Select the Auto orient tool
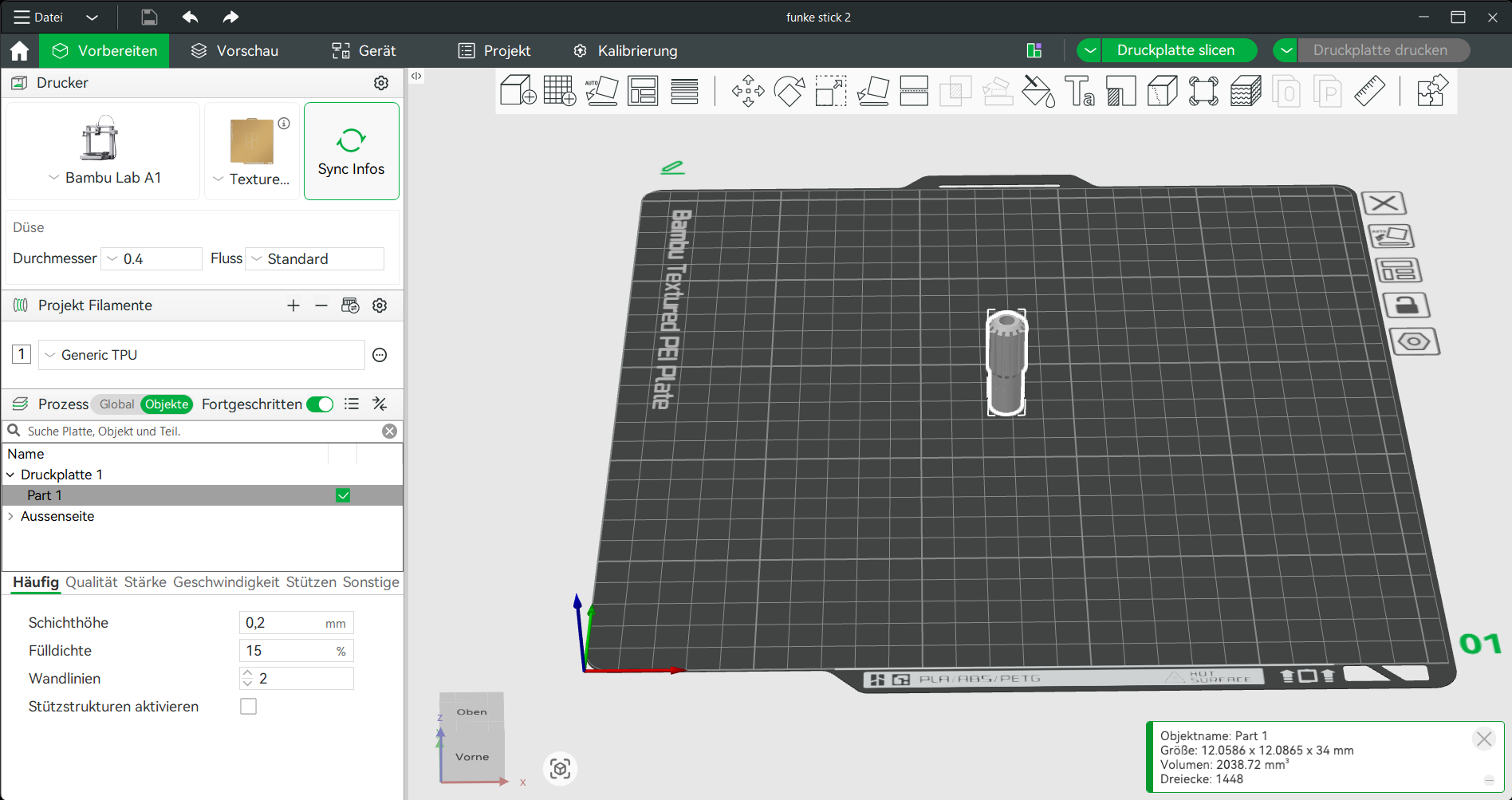Image resolution: width=1512 pixels, height=800 pixels. (x=601, y=90)
